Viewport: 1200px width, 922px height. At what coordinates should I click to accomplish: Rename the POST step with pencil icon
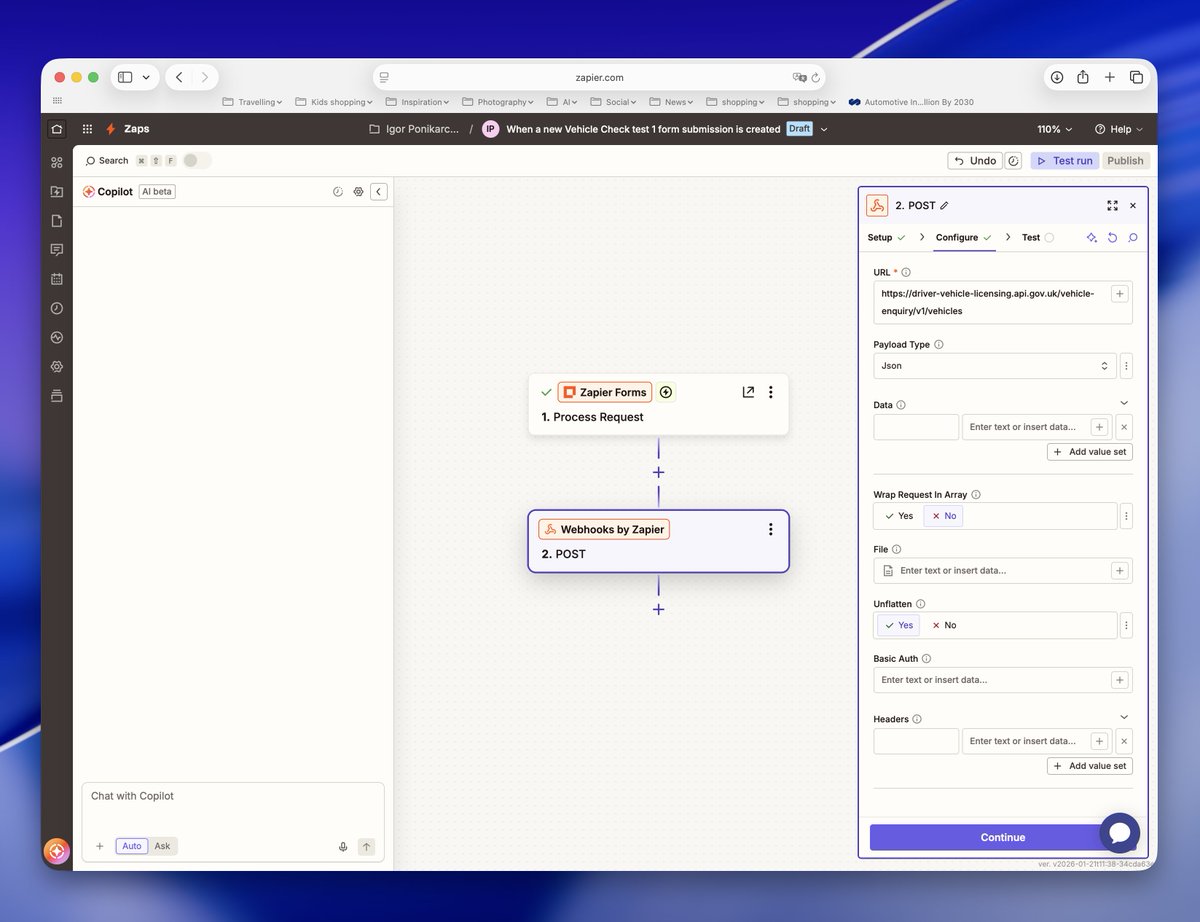coord(944,205)
